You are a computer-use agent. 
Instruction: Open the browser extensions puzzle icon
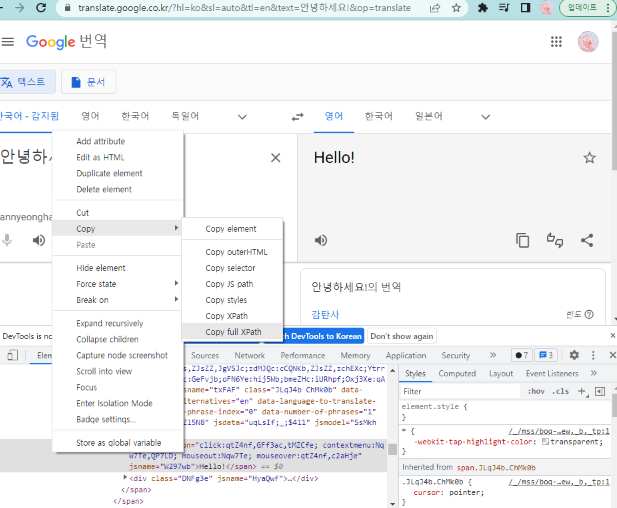pyautogui.click(x=483, y=7)
